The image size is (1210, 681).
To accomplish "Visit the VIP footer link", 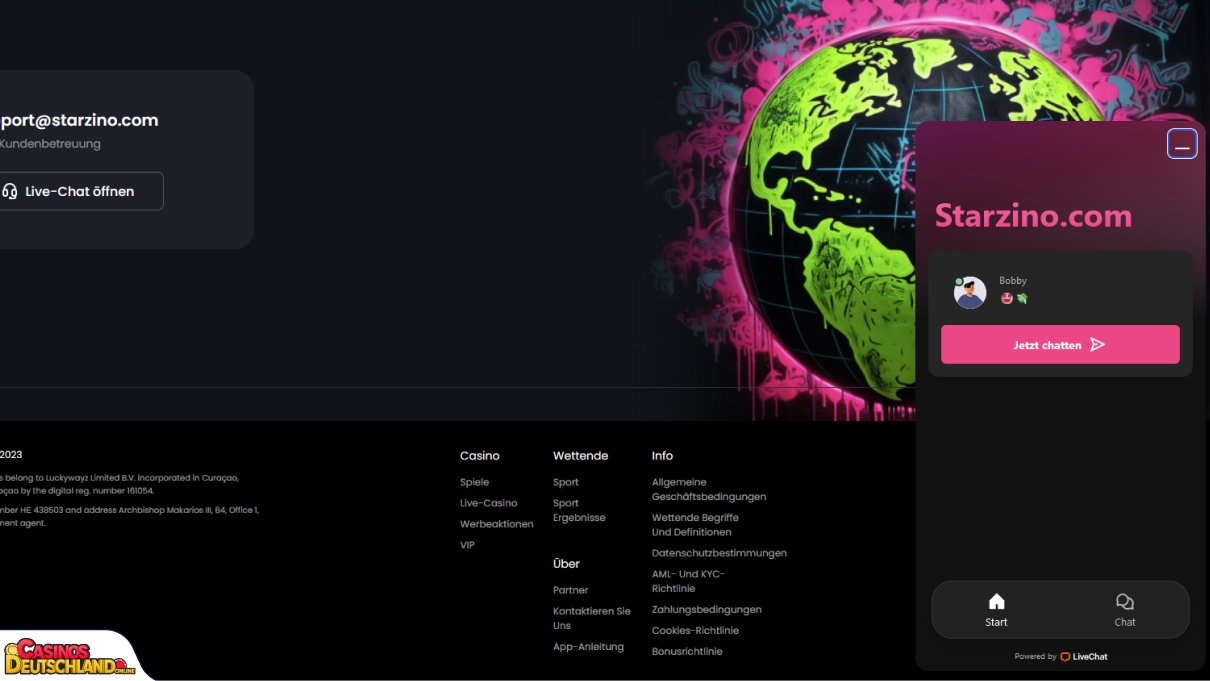I will [x=467, y=545].
